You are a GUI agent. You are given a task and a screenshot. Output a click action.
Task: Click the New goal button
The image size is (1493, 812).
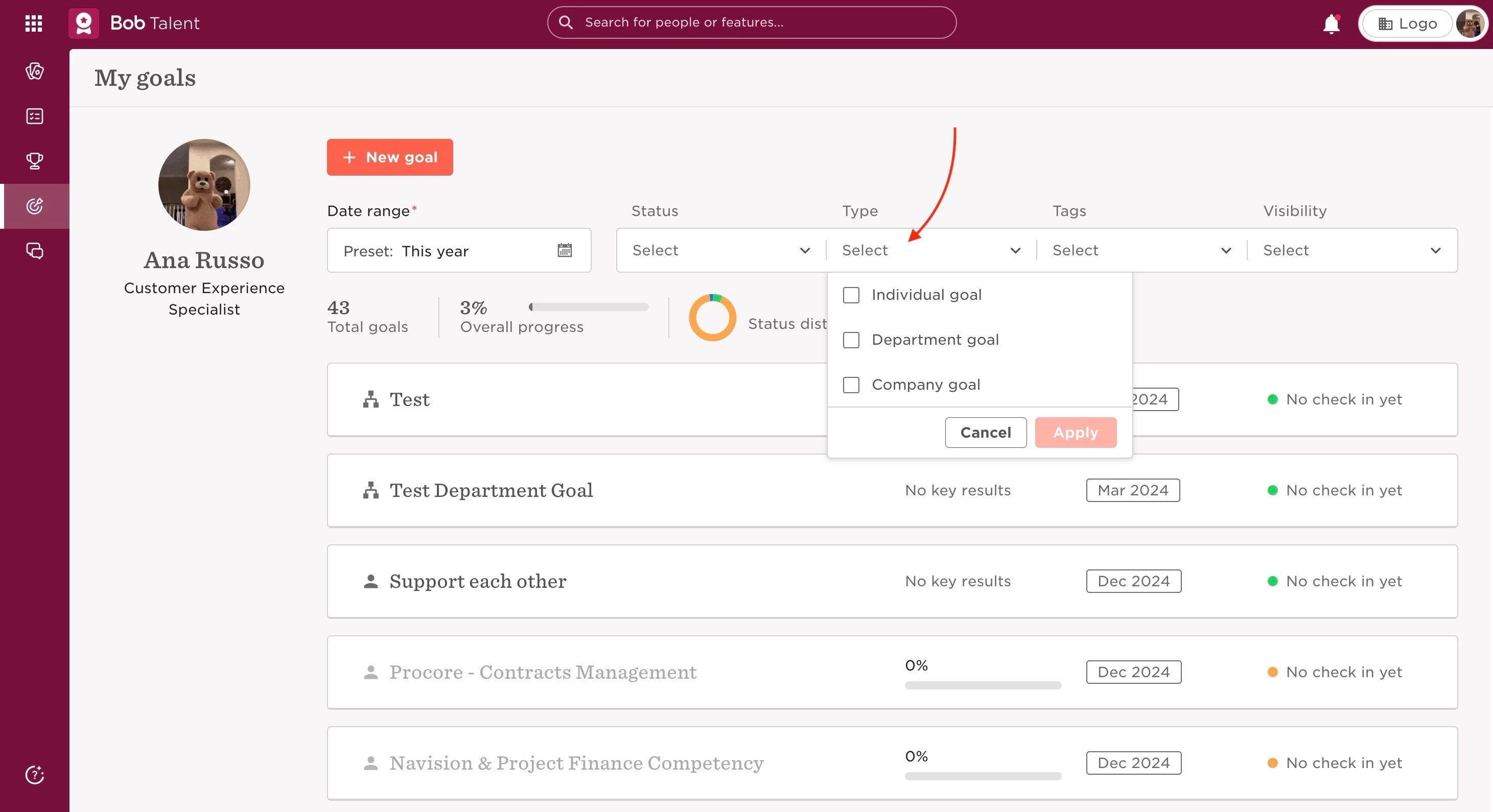(390, 157)
